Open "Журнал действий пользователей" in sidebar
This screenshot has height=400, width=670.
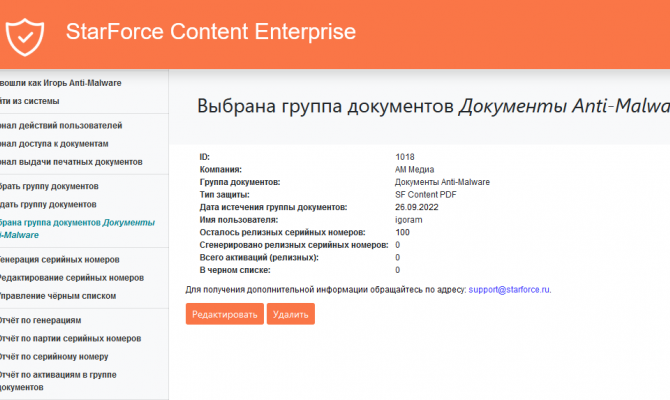point(60,126)
